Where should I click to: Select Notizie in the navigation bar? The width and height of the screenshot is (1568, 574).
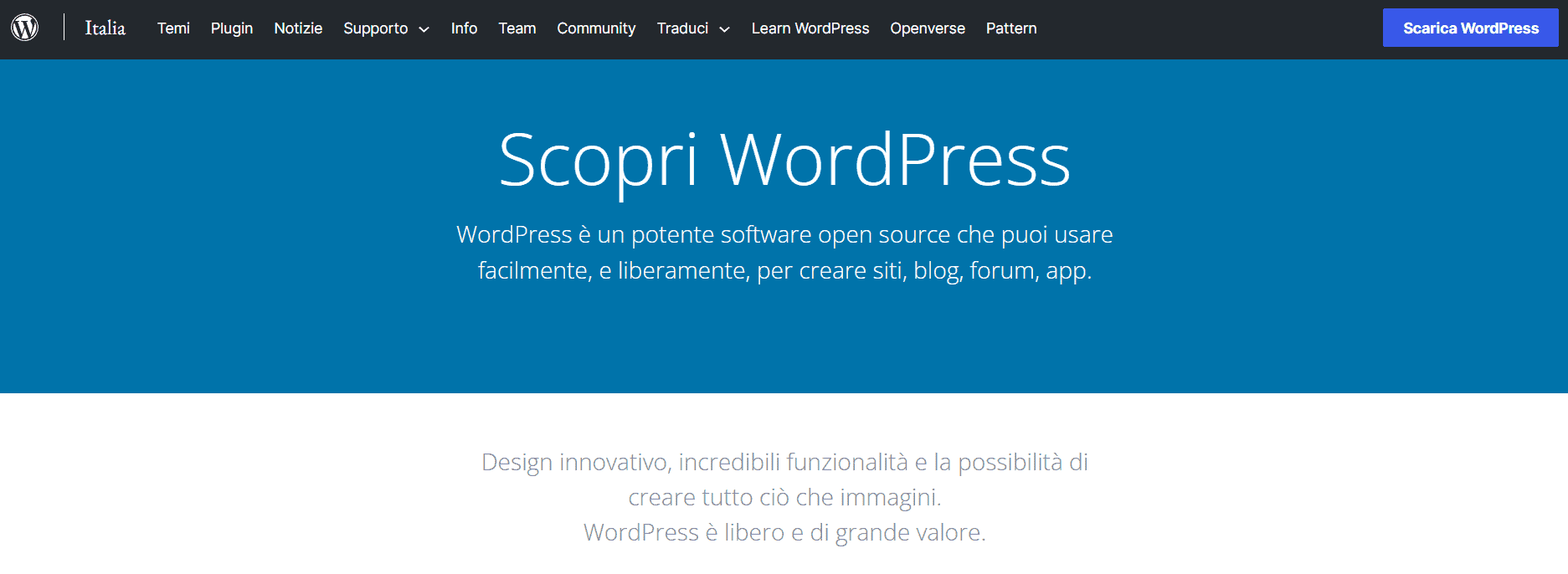click(x=298, y=28)
